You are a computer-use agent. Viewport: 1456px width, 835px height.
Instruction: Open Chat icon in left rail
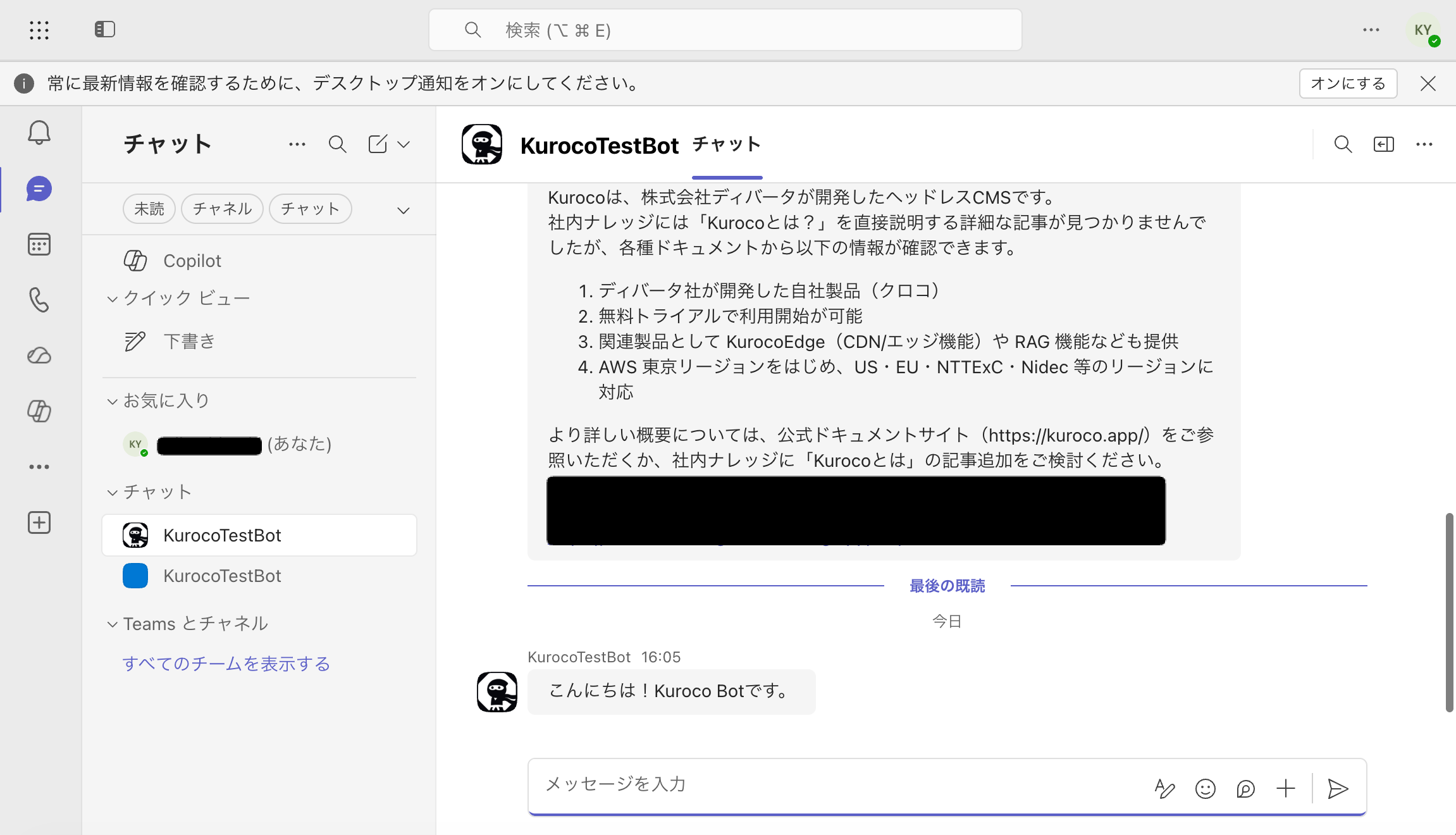[x=39, y=189]
